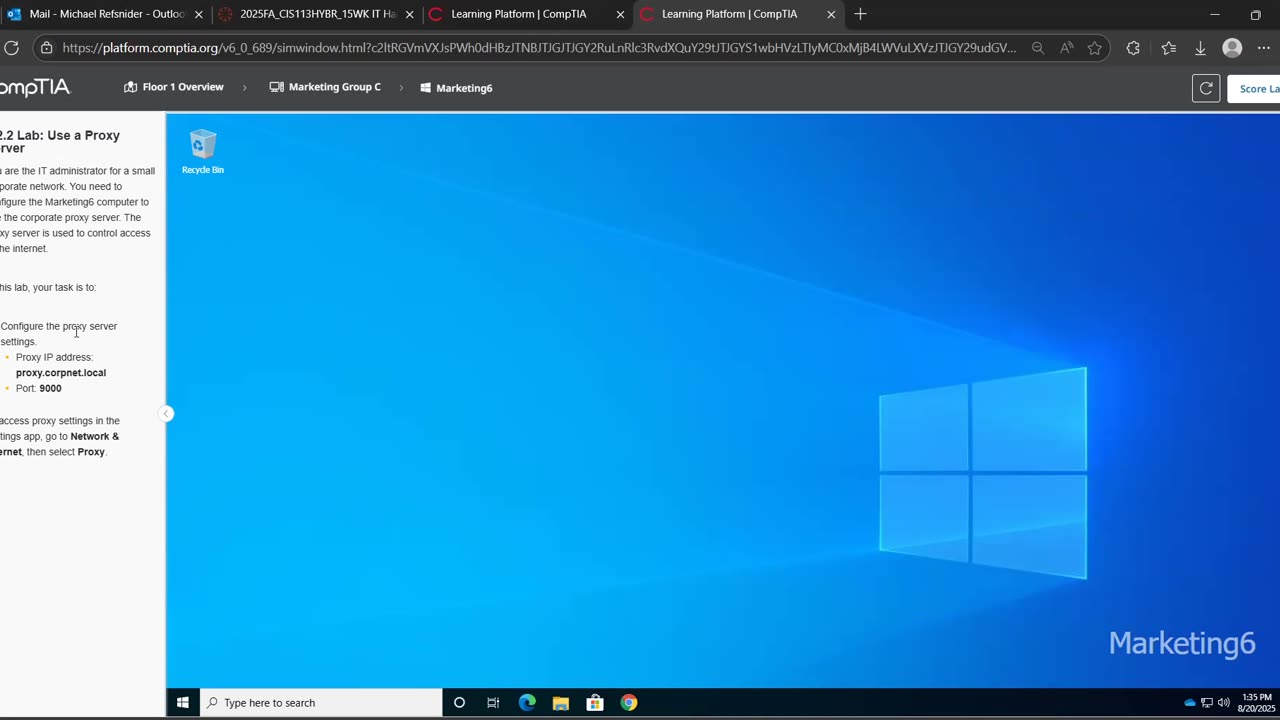Screen dimensions: 1280x720
Task: Click the Score Lab button
Action: (x=1254, y=88)
